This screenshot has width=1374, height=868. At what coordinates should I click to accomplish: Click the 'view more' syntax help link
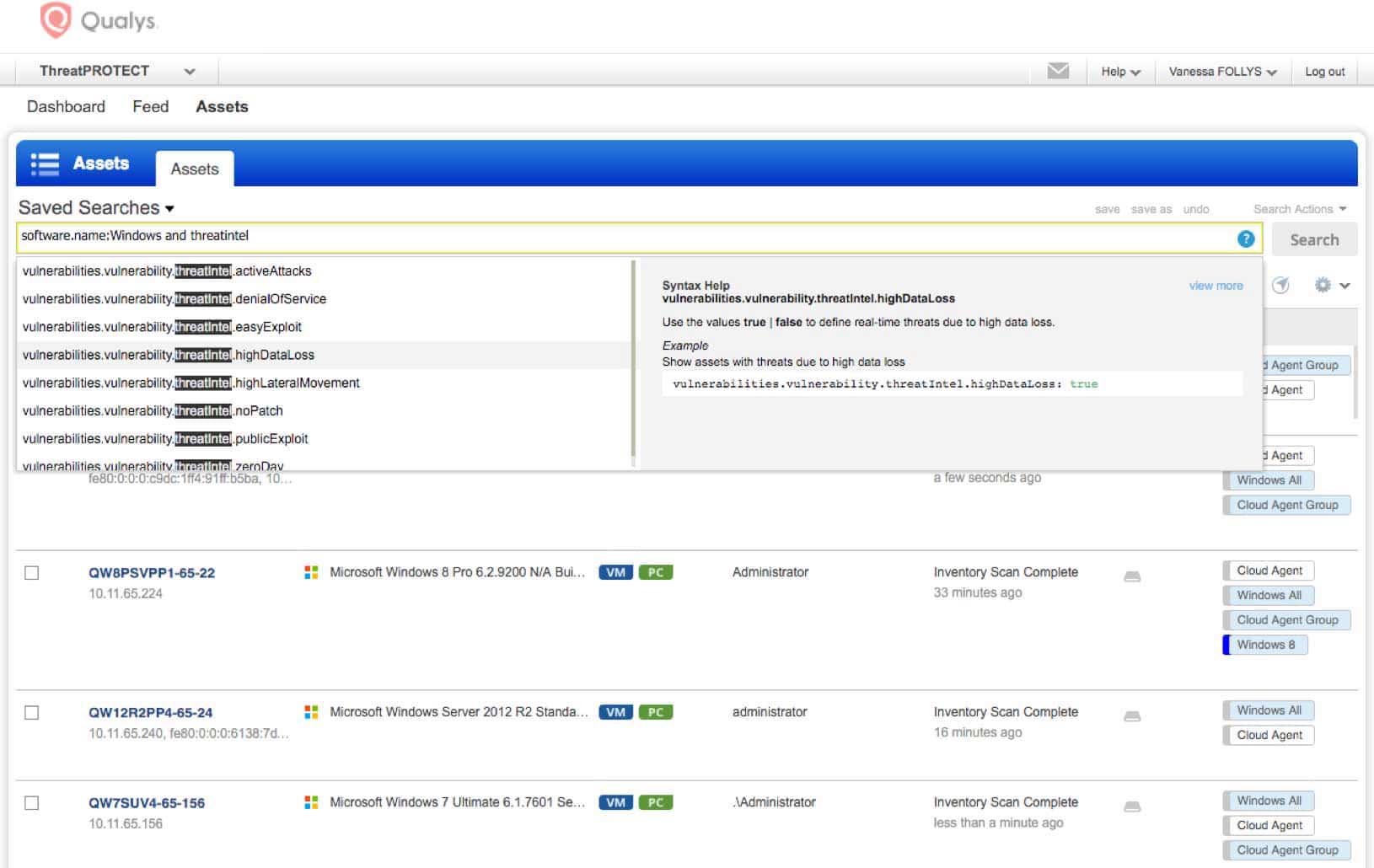click(1216, 286)
